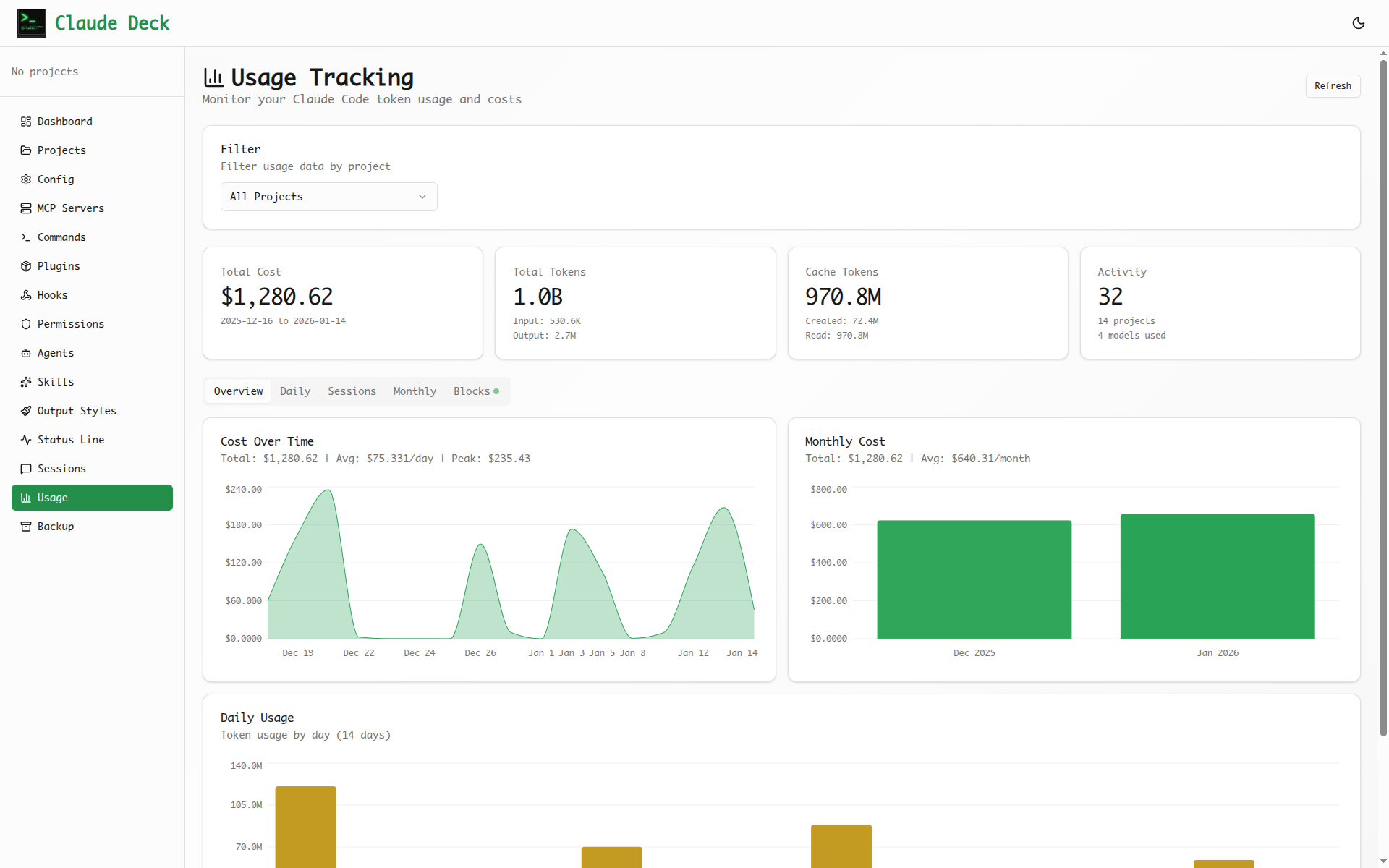Select the Usage sidebar item
Image resolution: width=1389 pixels, height=868 pixels.
(x=54, y=497)
